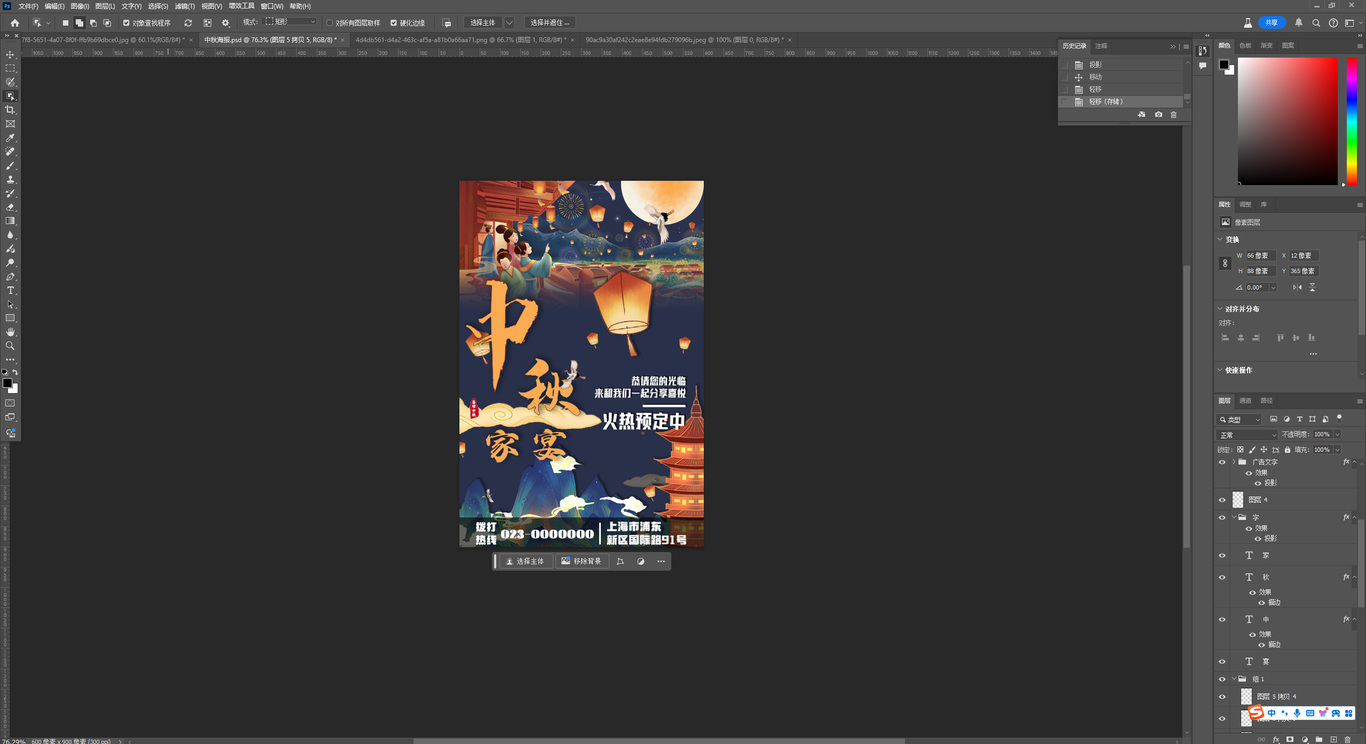Hide the 组 1 group

tap(1222, 679)
